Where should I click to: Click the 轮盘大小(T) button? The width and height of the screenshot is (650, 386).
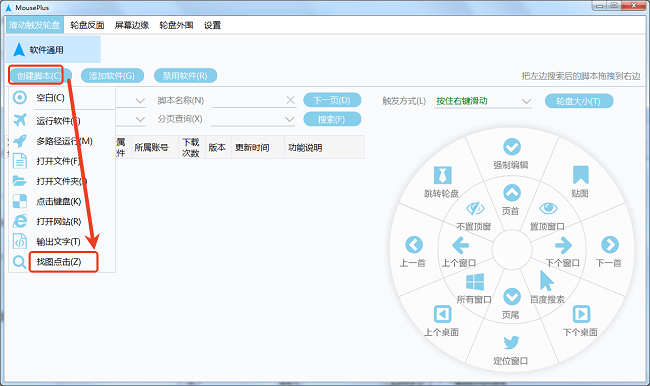(x=579, y=101)
